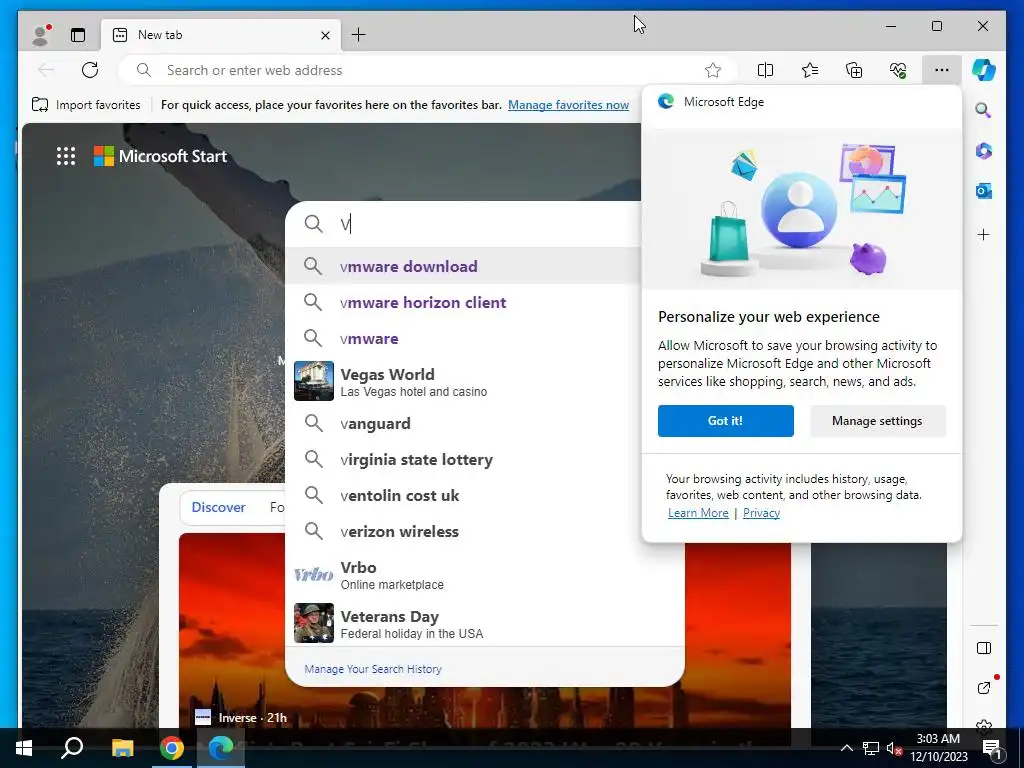This screenshot has width=1024, height=768.
Task: Open the notification center icon
Action: click(x=992, y=748)
